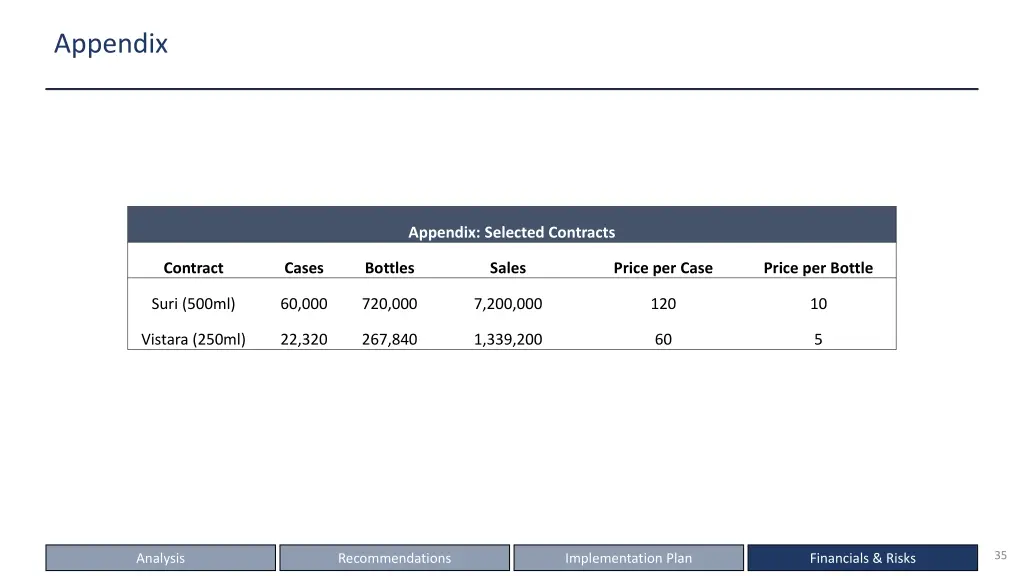This screenshot has width=1024, height=576.
Task: Select the 1,339,200 sales value
Action: 508,340
